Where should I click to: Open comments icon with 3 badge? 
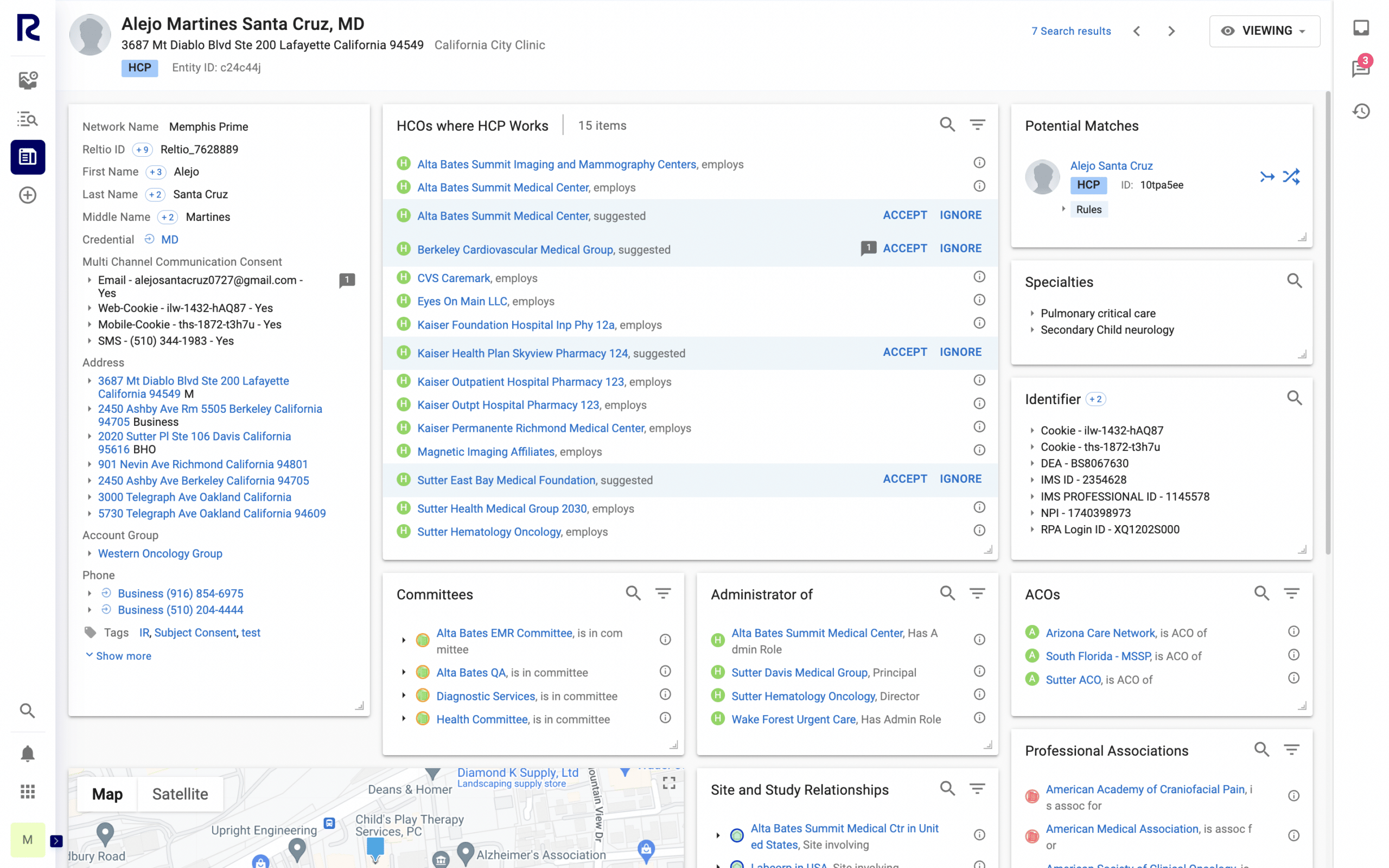[1360, 68]
